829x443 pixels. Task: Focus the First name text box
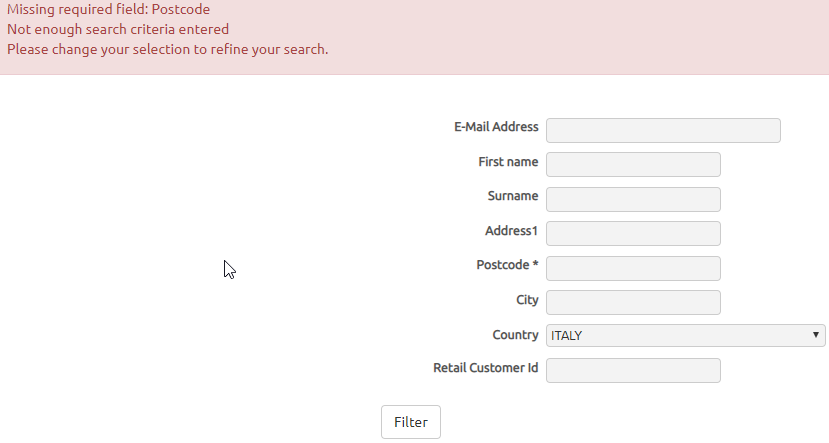[633, 164]
